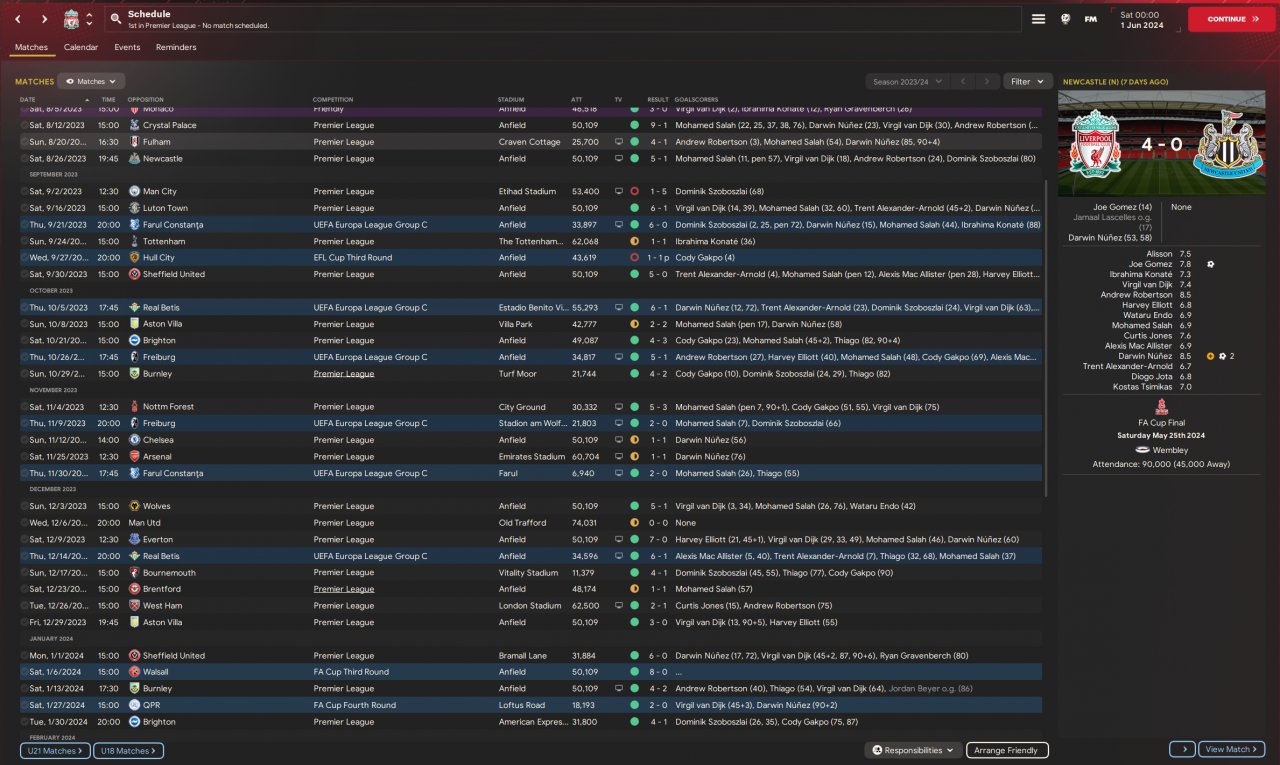Select the Tottenham match row circle

pyautogui.click(x=24, y=241)
